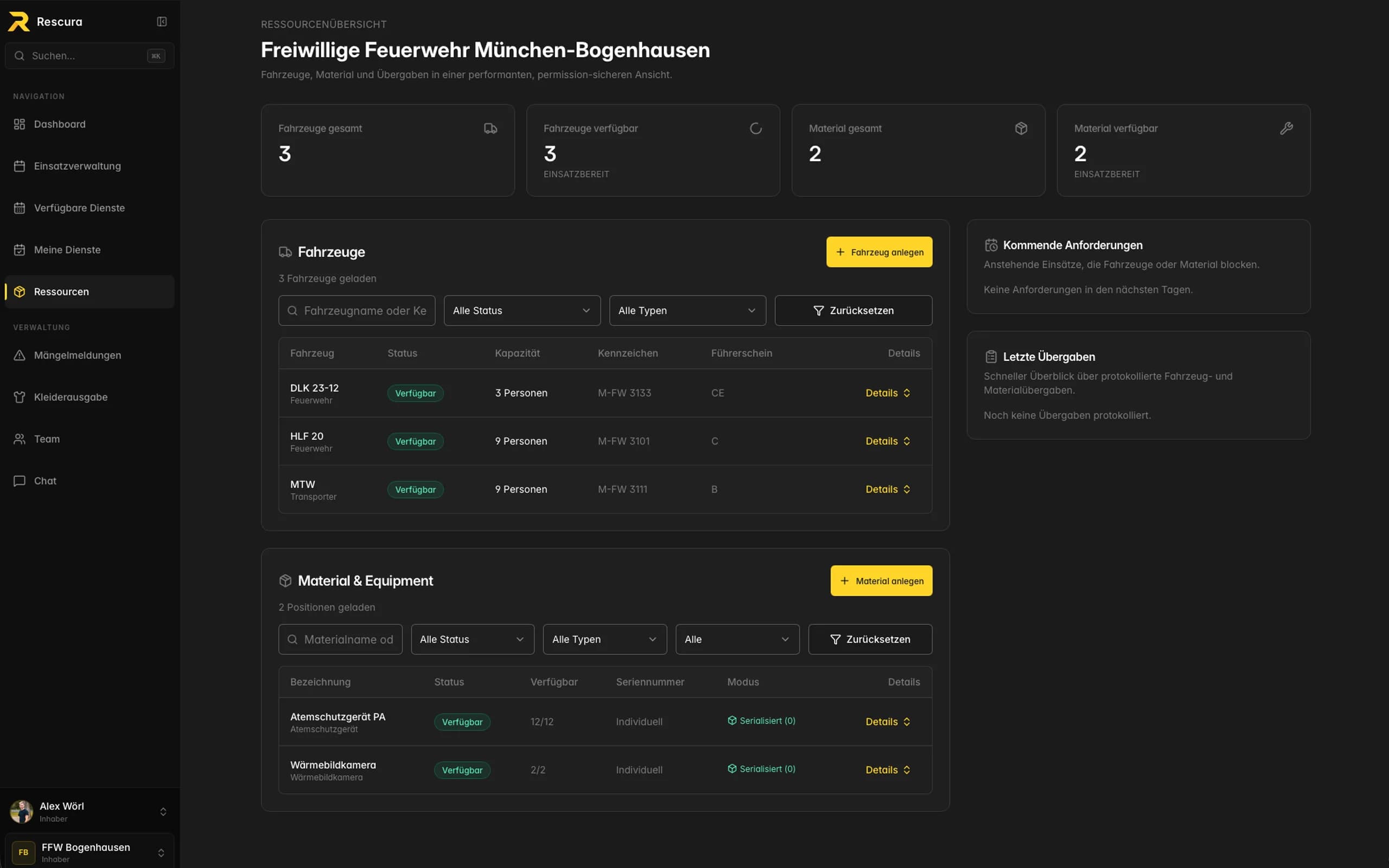Viewport: 1389px width, 868px height.
Task: Focus the Fahrzeugname search field
Action: 356,310
